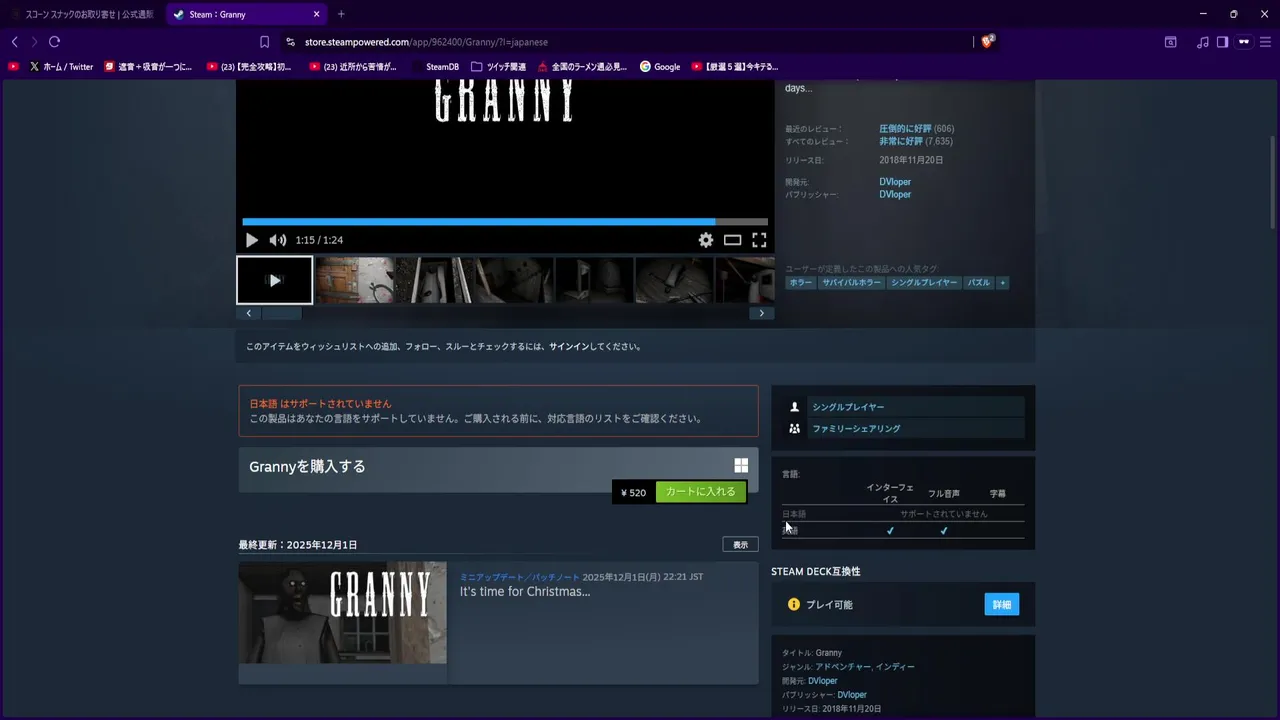Click the ¥ 520 price label
Viewport: 1280px width, 720px height.
(634, 492)
